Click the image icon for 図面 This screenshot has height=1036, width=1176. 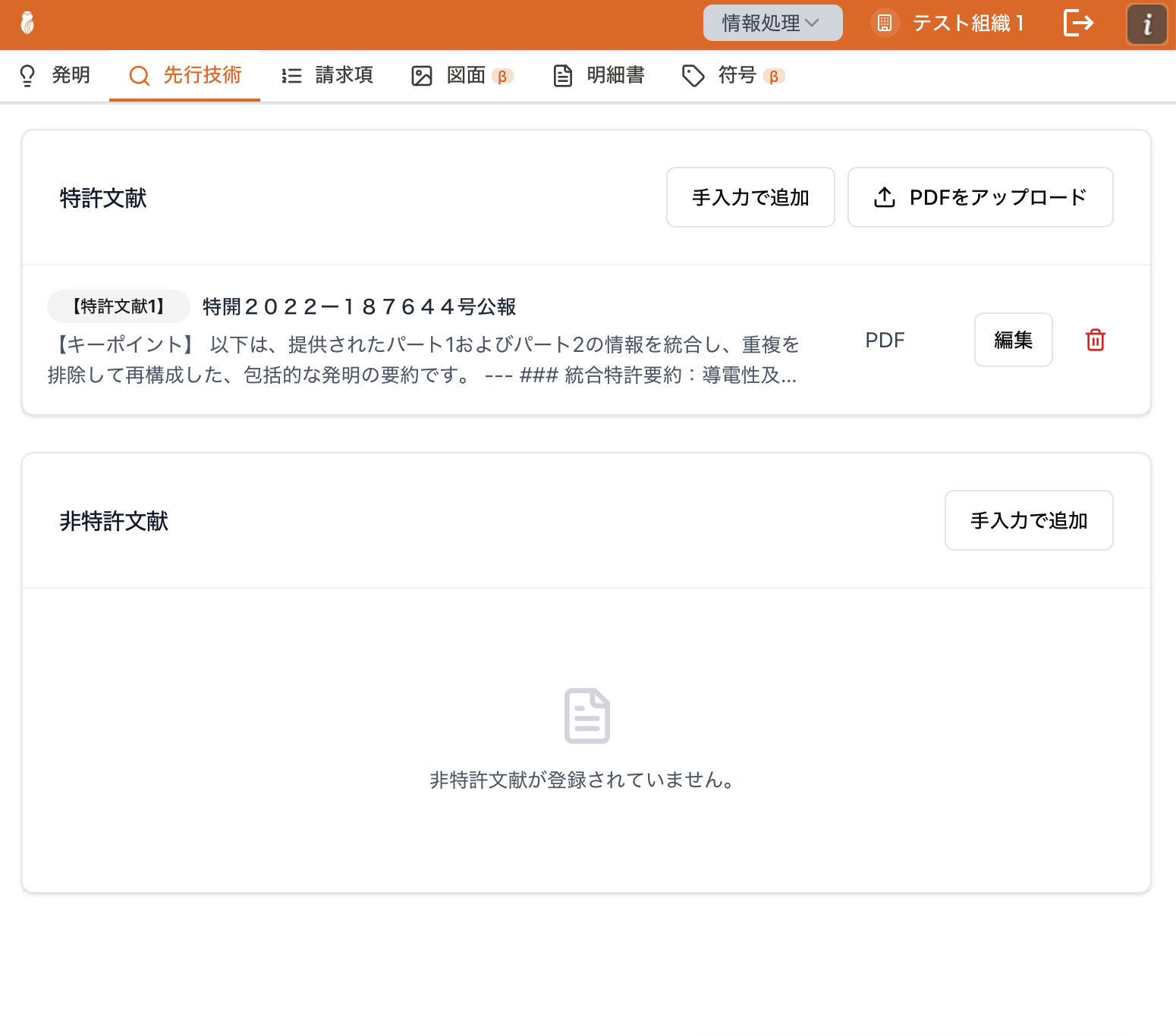coord(422,76)
